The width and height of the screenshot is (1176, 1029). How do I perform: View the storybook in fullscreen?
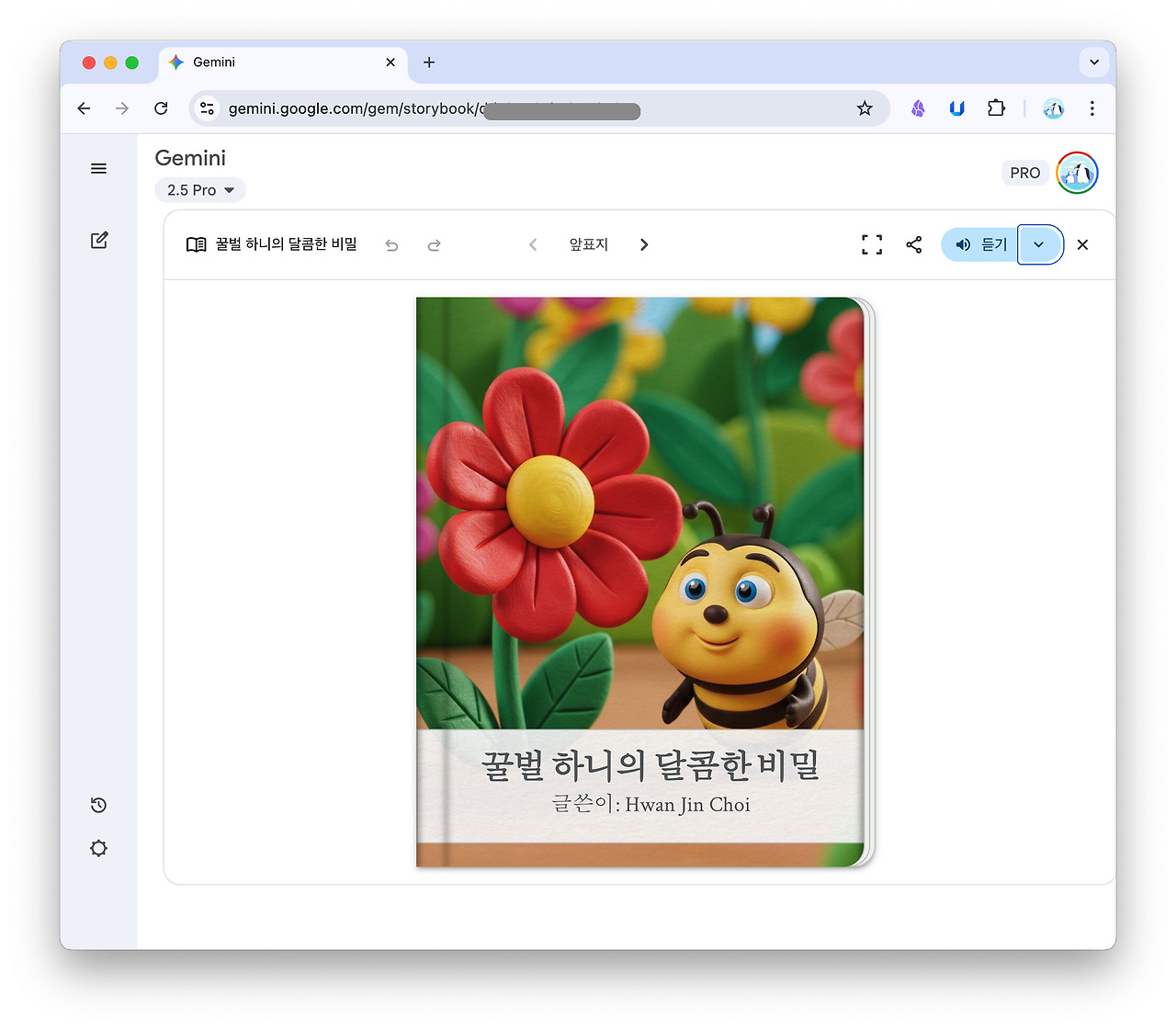pos(872,244)
